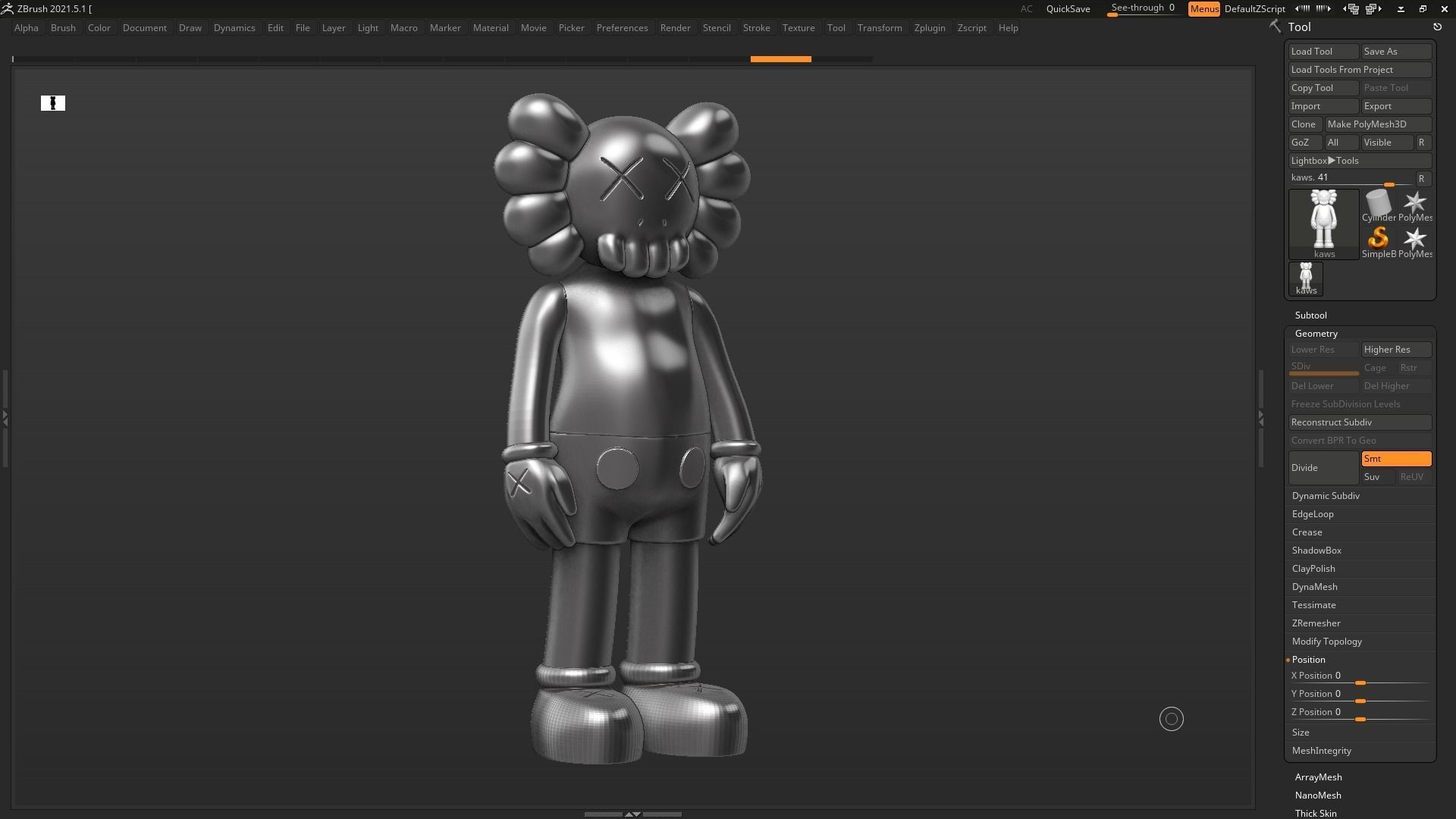Click the bottom tray divider arrows
The width and height of the screenshot is (1456, 819).
(x=632, y=814)
